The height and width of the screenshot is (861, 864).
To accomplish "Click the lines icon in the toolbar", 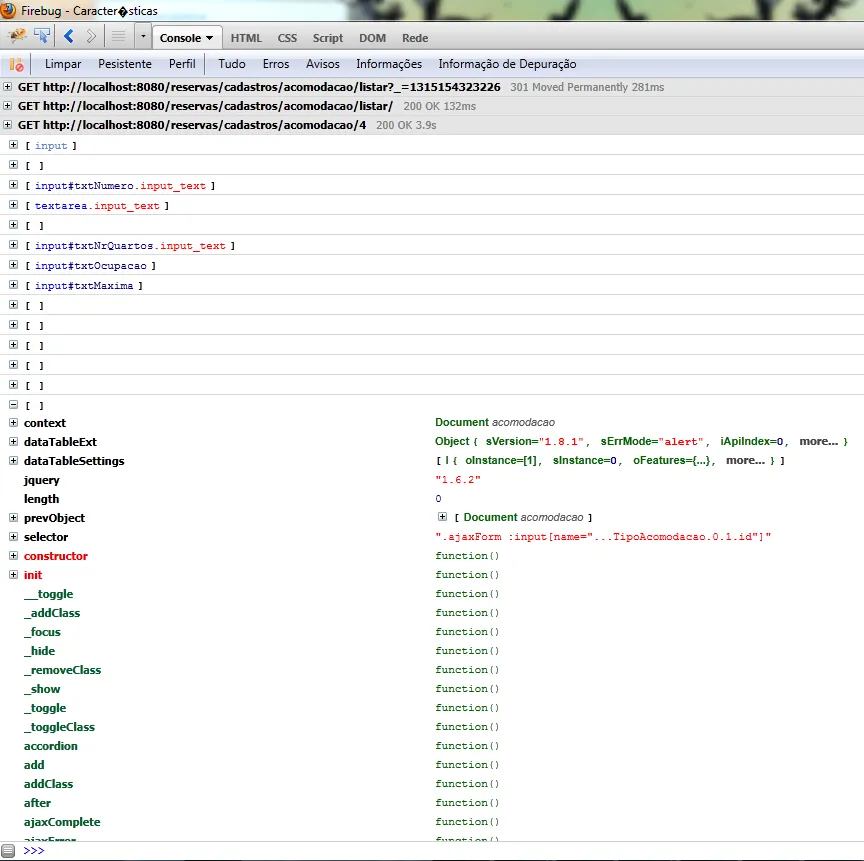I will click(118, 37).
